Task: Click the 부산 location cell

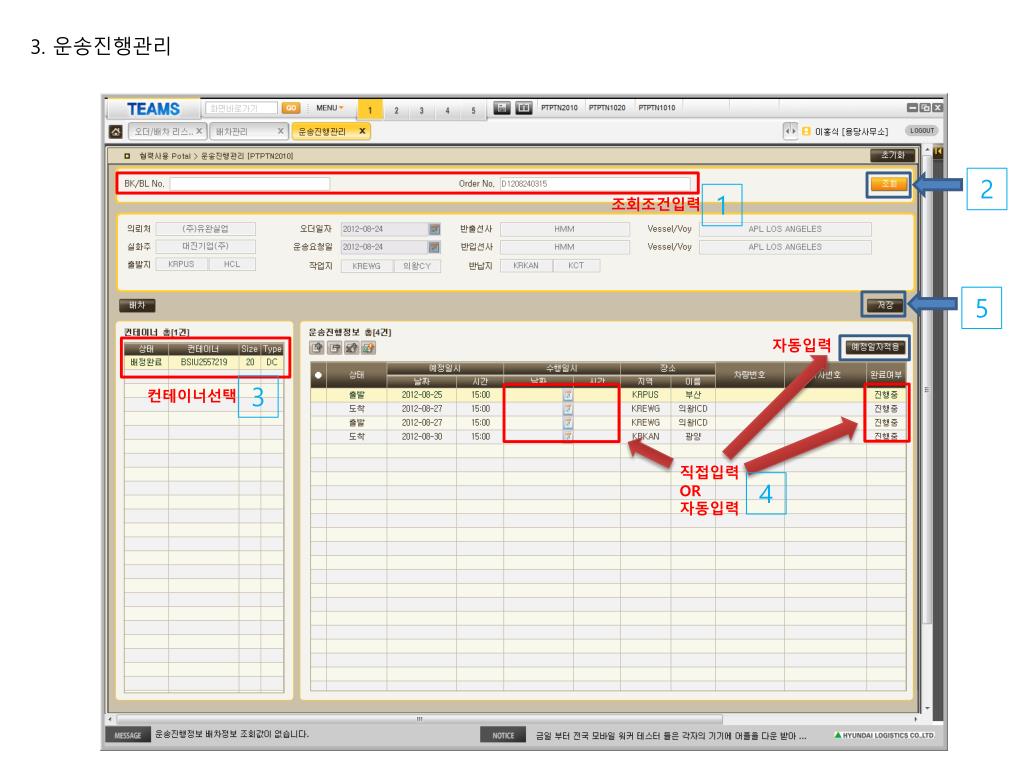Action: pyautogui.click(x=692, y=395)
